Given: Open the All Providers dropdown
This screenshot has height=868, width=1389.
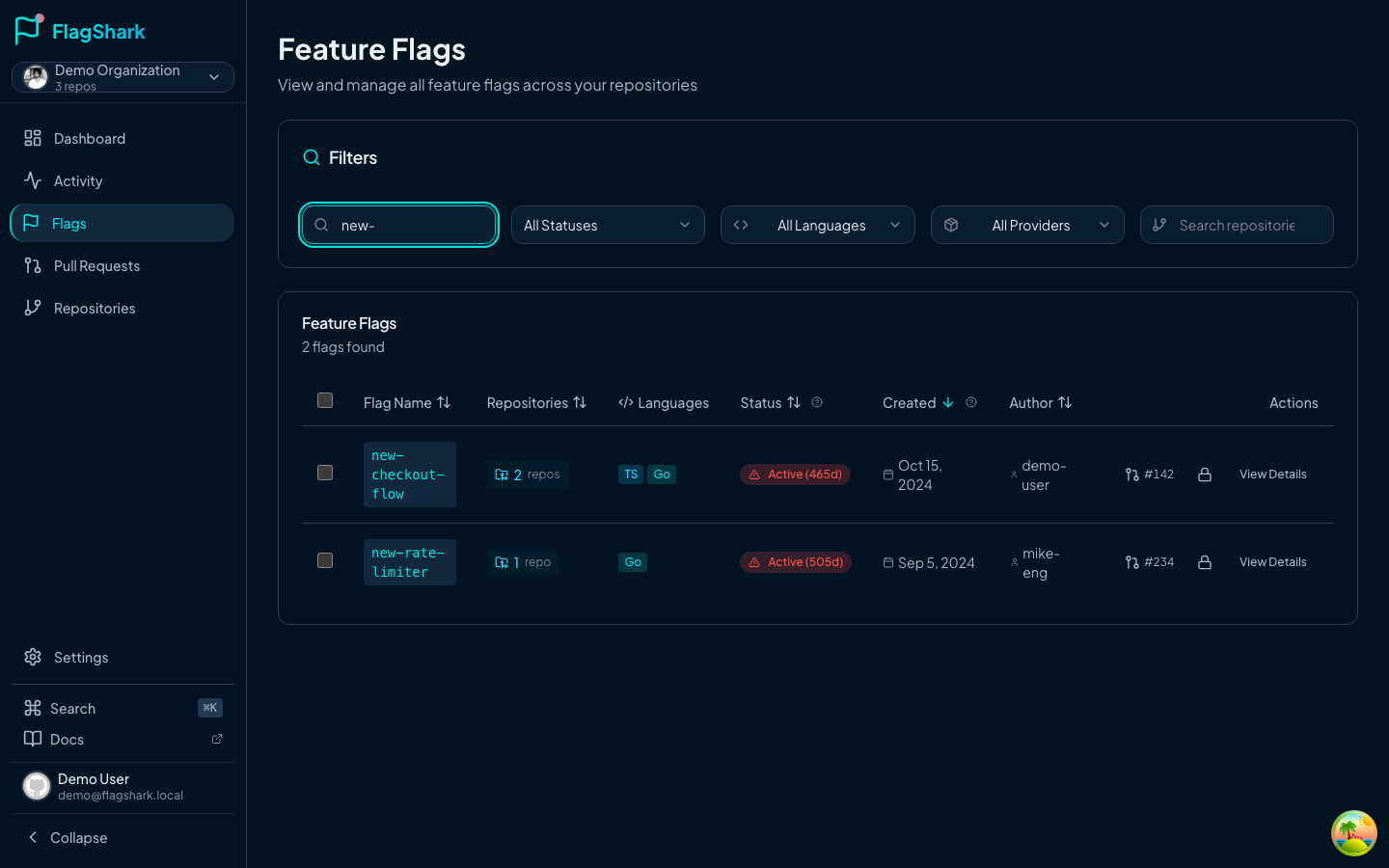Looking at the screenshot, I should pyautogui.click(x=1027, y=226).
